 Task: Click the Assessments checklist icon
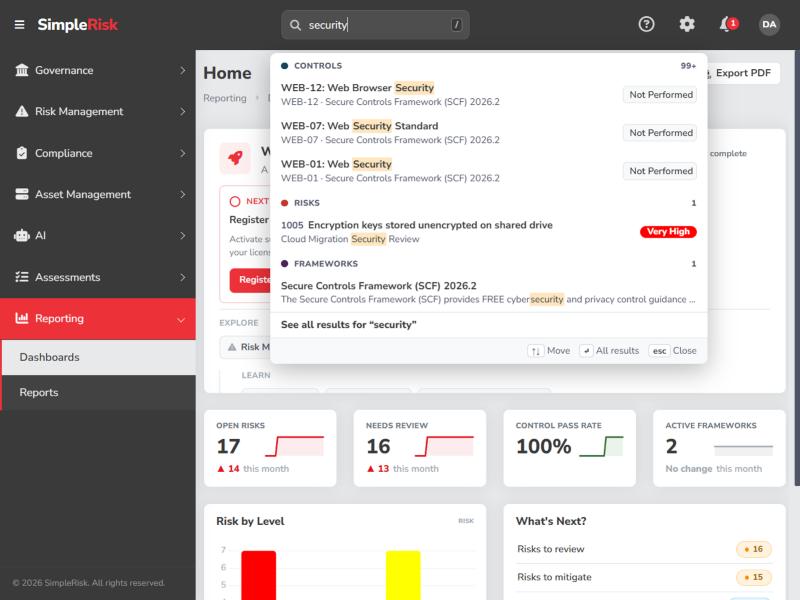[x=22, y=277]
